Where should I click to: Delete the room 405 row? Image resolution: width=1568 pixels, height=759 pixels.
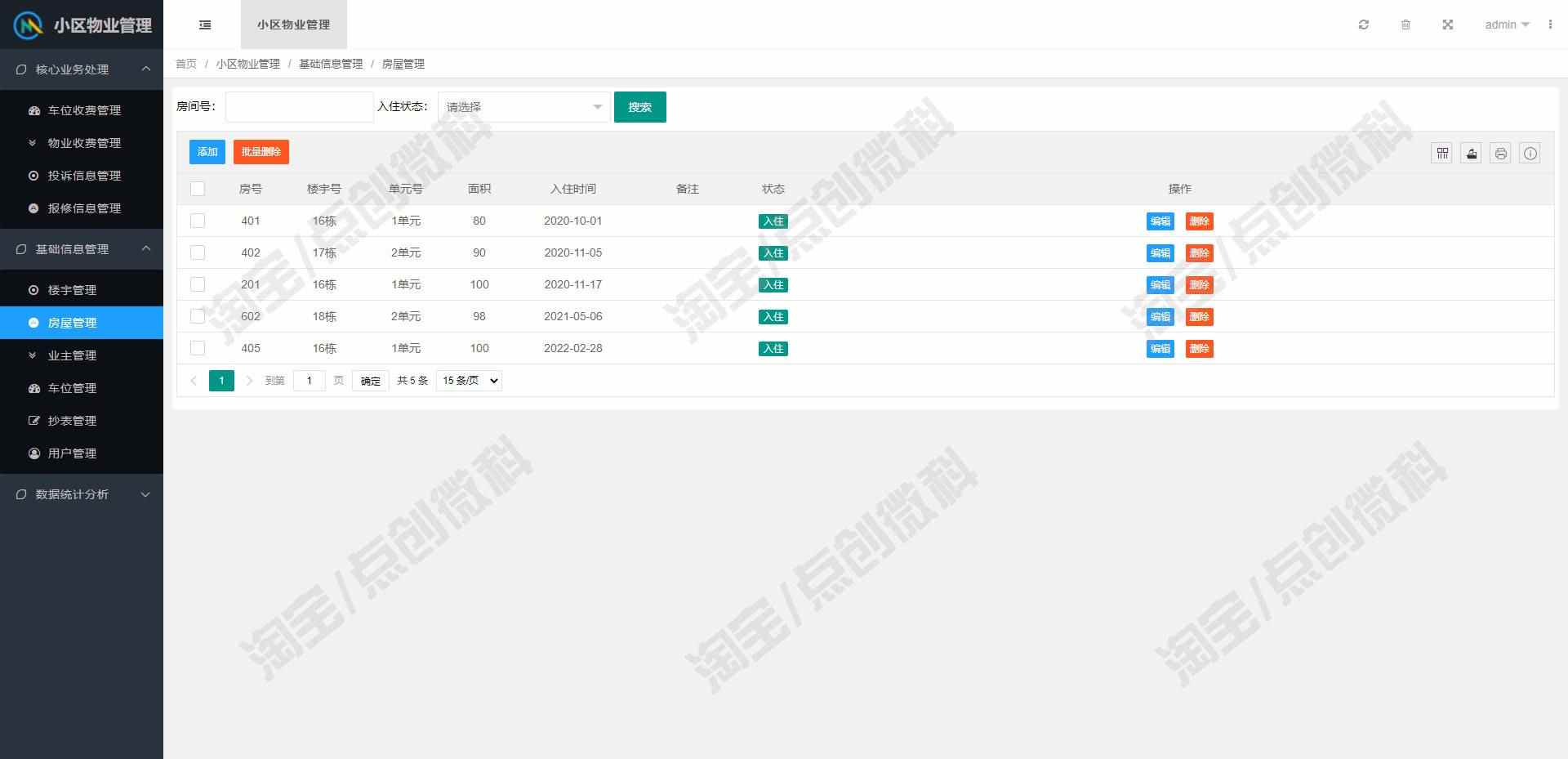pos(1200,349)
